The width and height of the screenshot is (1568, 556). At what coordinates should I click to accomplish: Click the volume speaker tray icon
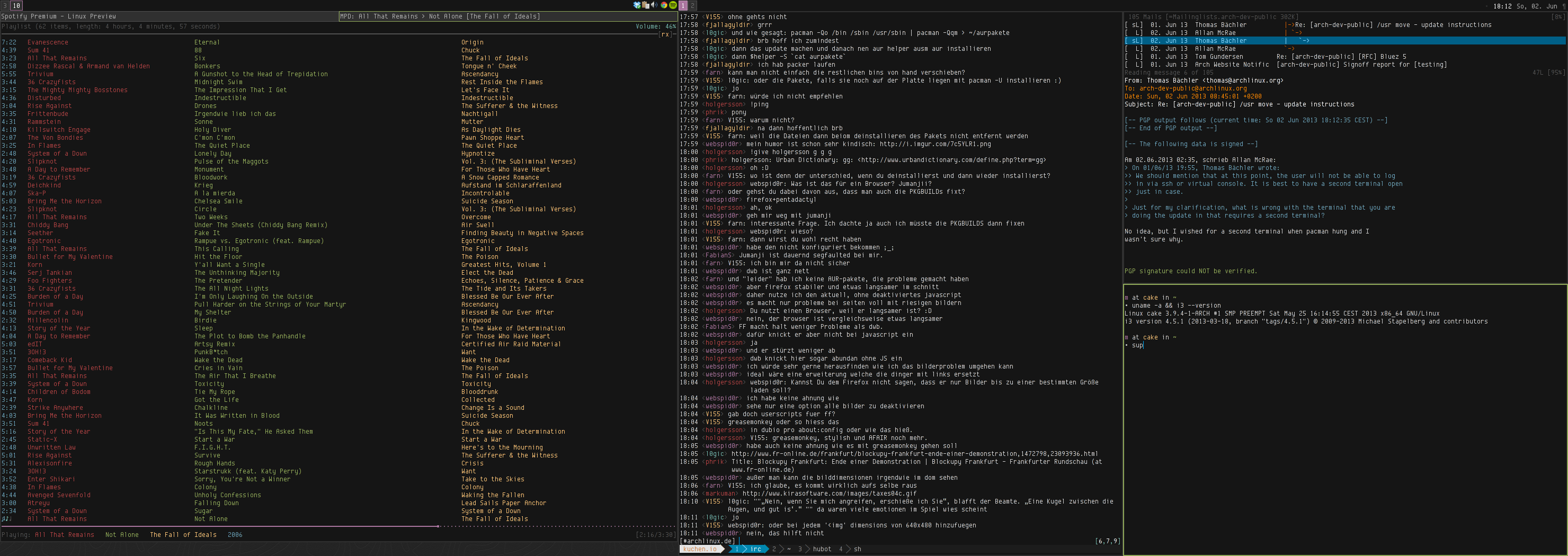[654, 5]
